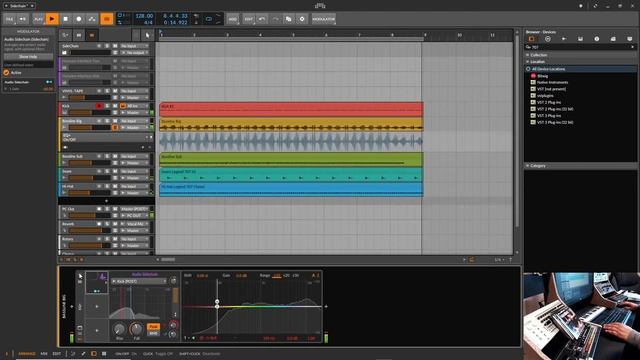640x360 pixels.
Task: Open the EDIT menu
Action: click(x=249, y=19)
